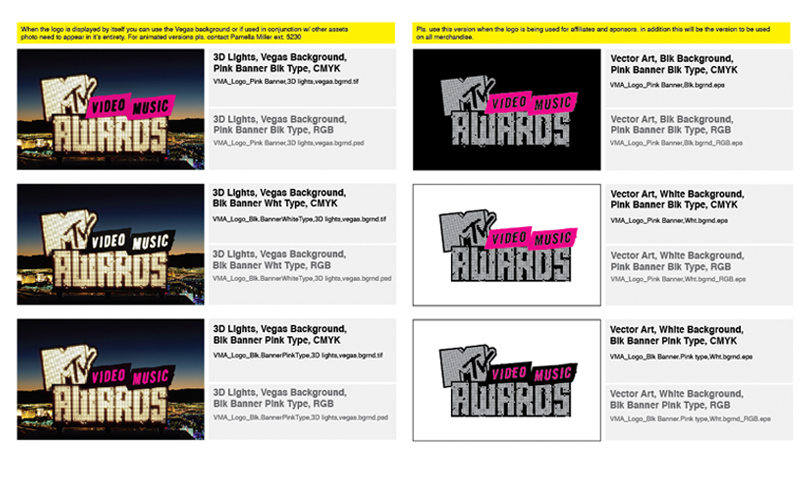Click the '3D Lights, Vegas Background, Pink Banner Blk Type, RGB' heading
This screenshot has width=808, height=485.
tap(280, 125)
